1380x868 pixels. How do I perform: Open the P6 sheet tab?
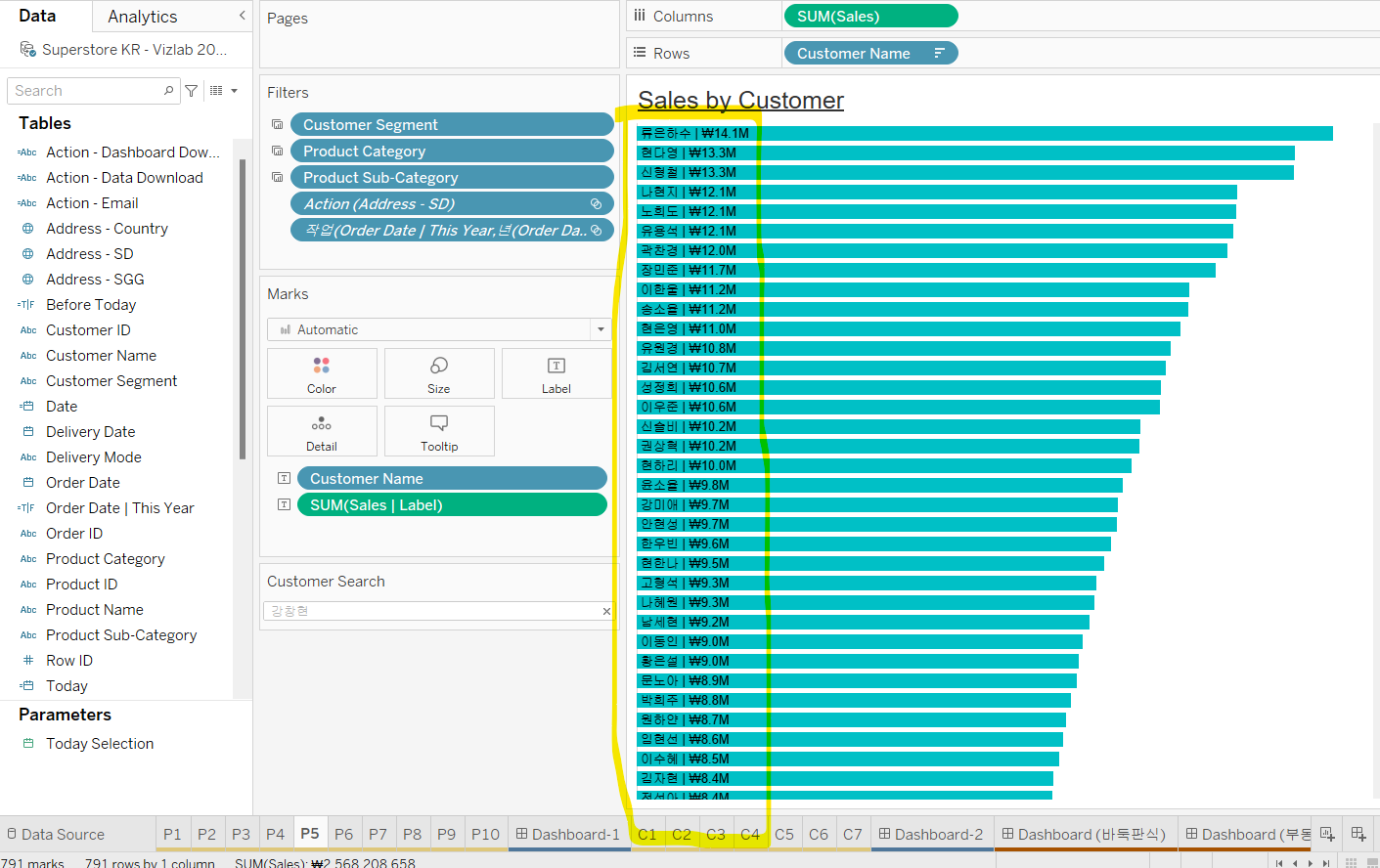[x=343, y=834]
